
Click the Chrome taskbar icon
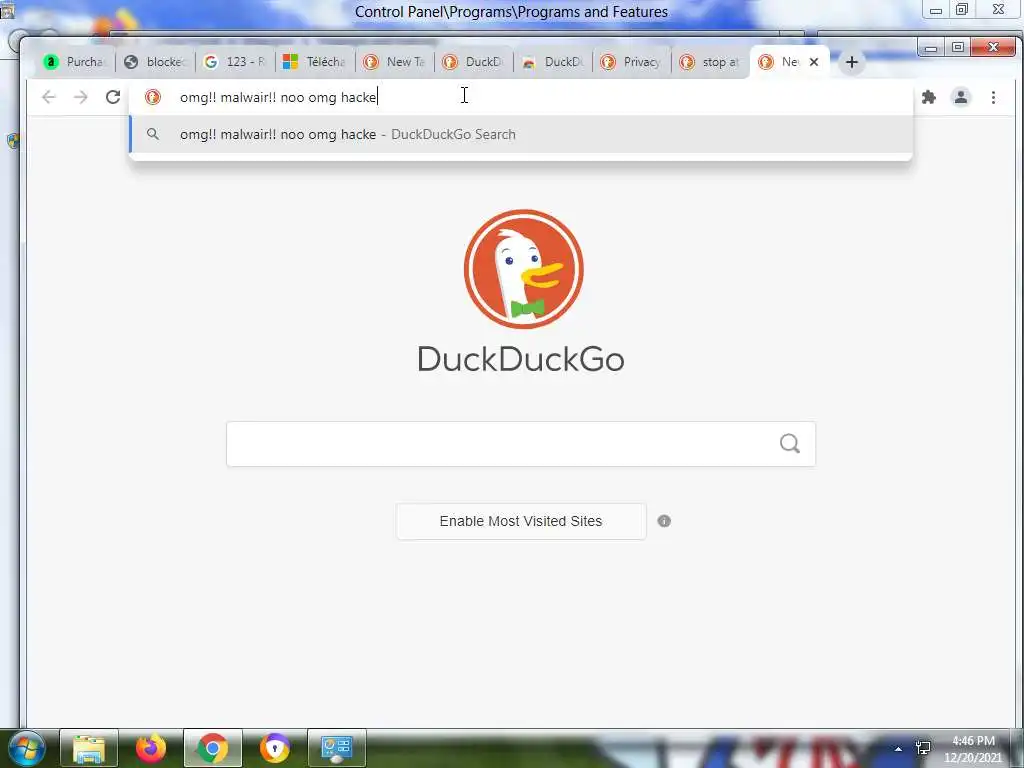212,748
